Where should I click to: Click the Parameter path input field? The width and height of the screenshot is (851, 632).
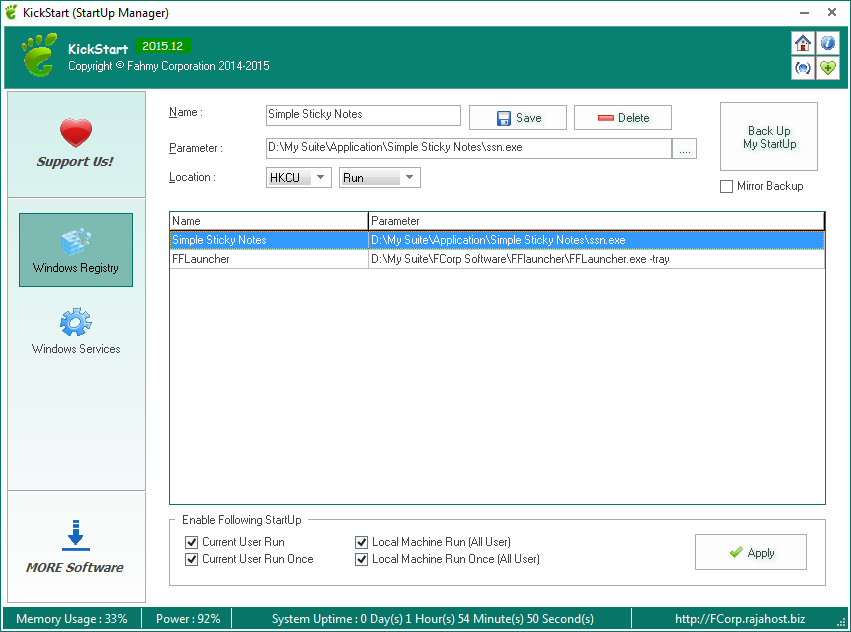(x=469, y=148)
